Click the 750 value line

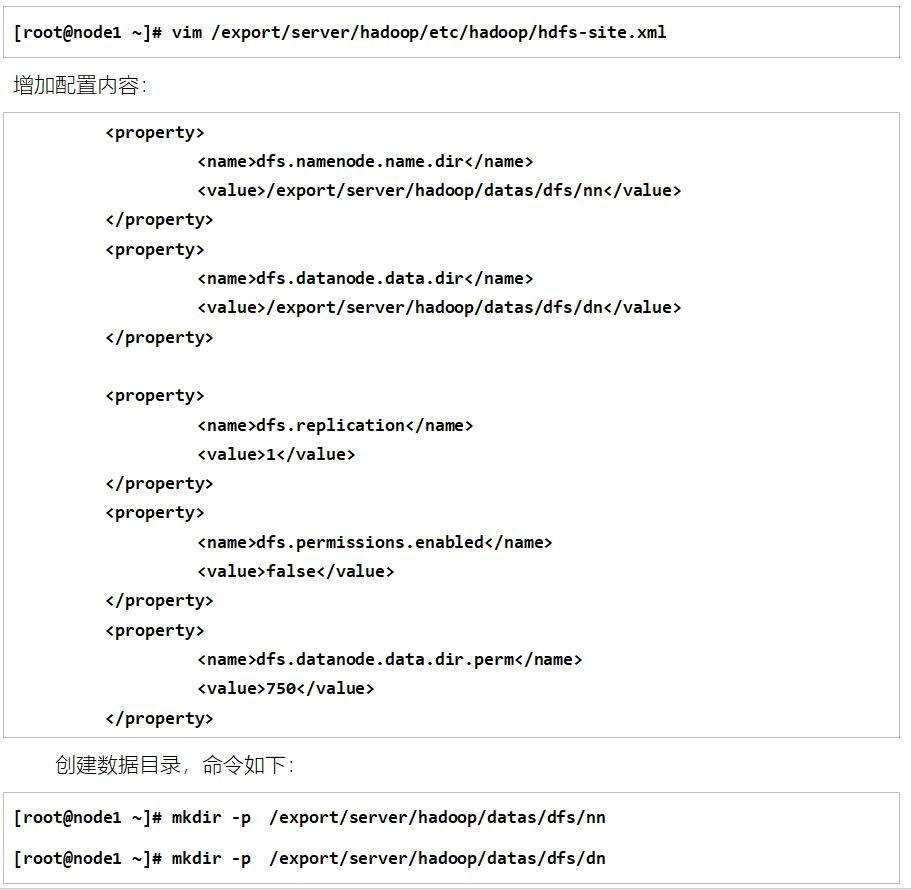(x=286, y=688)
